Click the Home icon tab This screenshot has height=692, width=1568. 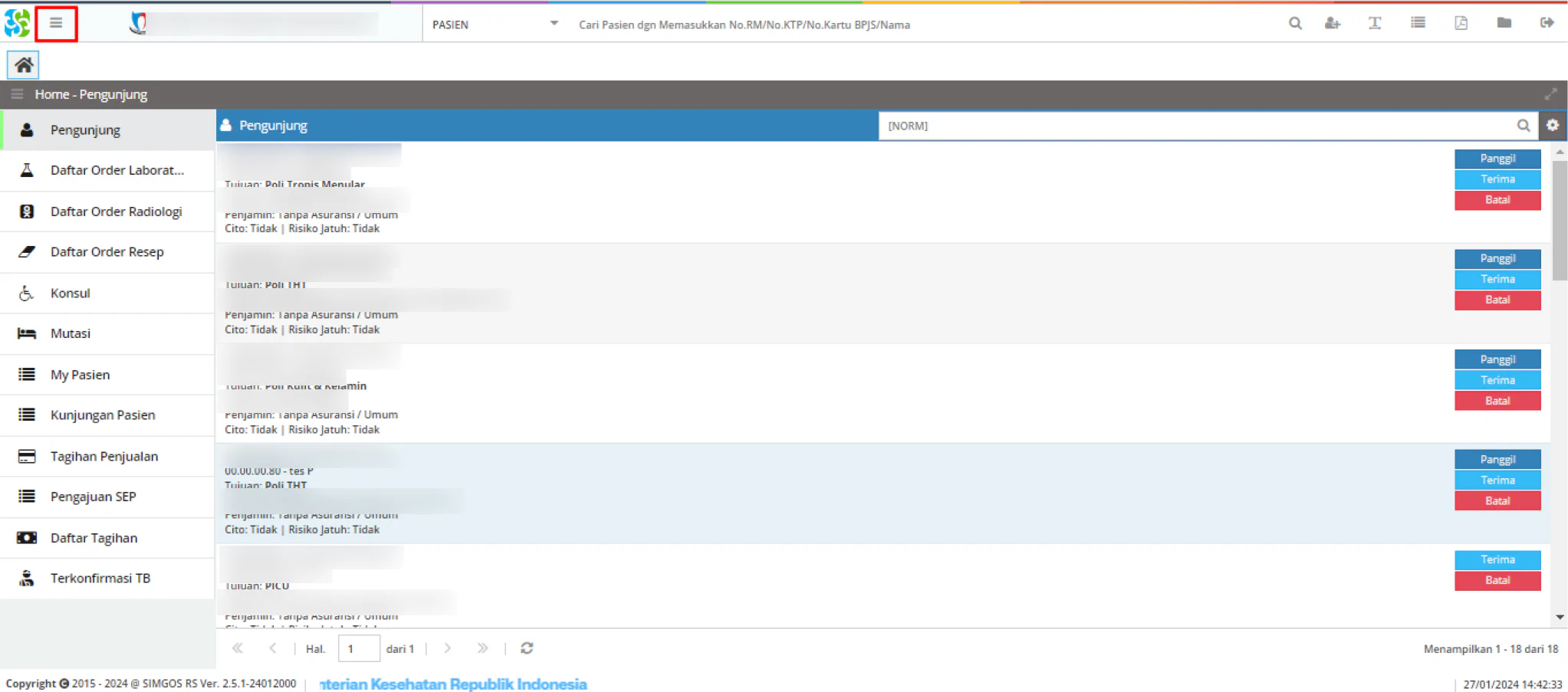(24, 65)
